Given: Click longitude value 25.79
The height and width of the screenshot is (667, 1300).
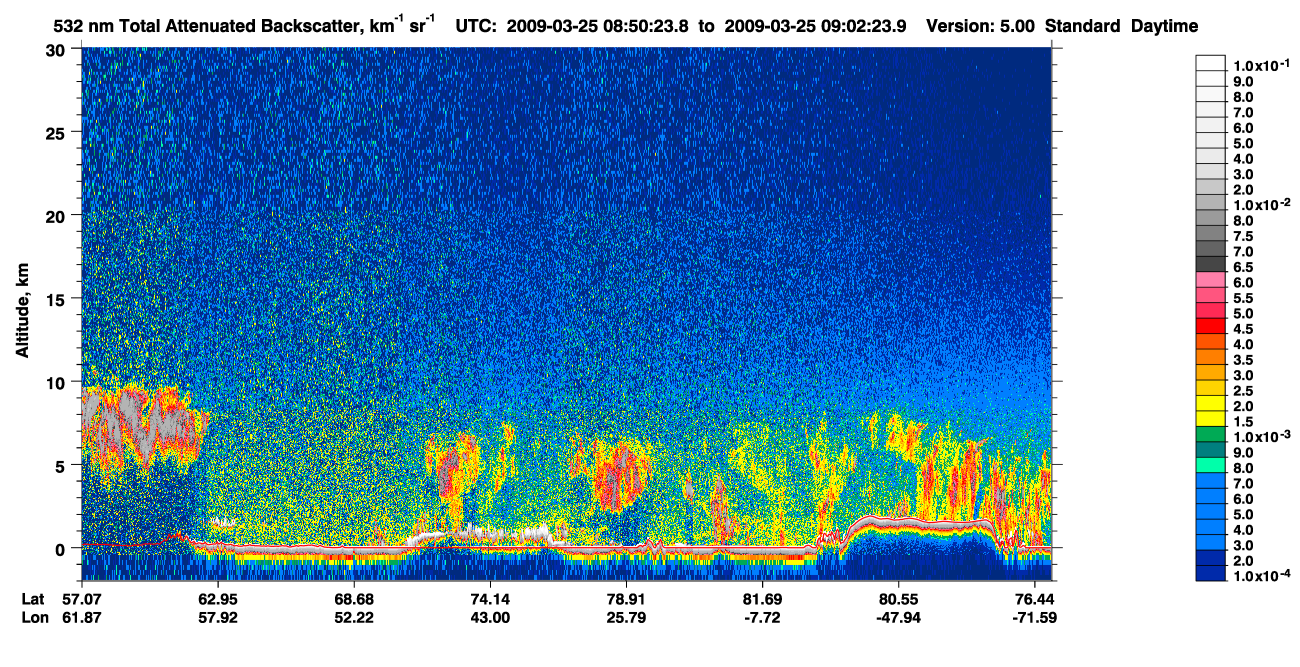Looking at the screenshot, I should tap(626, 618).
